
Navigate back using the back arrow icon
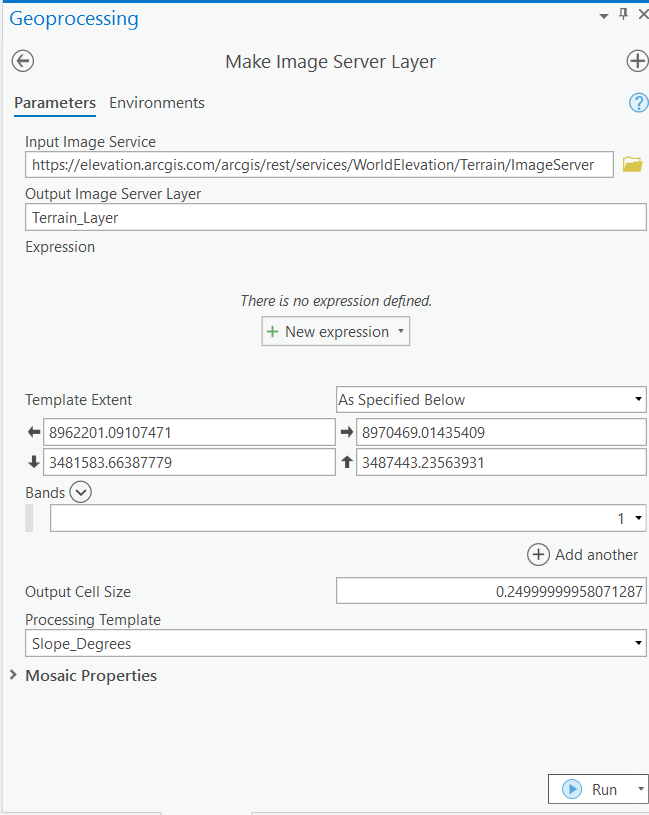[x=22, y=61]
